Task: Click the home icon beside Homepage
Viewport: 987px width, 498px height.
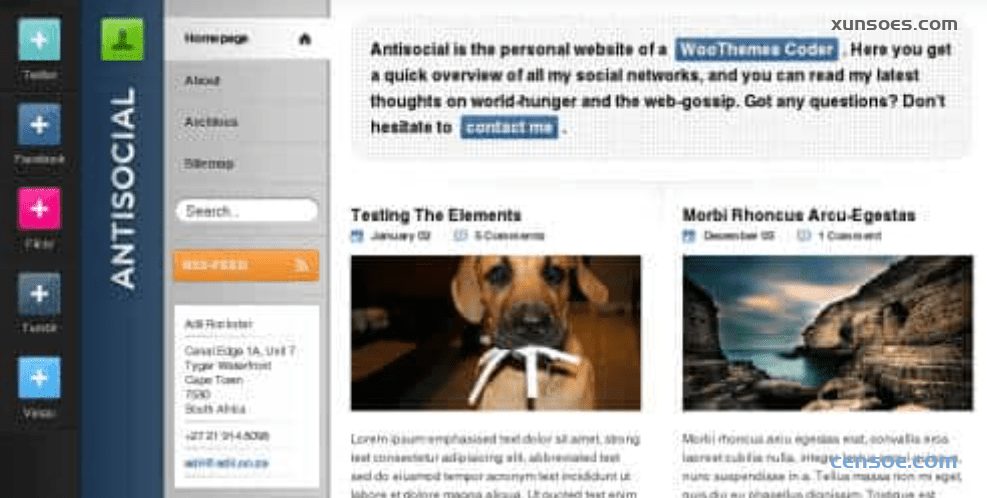Action: pyautogui.click(x=305, y=39)
